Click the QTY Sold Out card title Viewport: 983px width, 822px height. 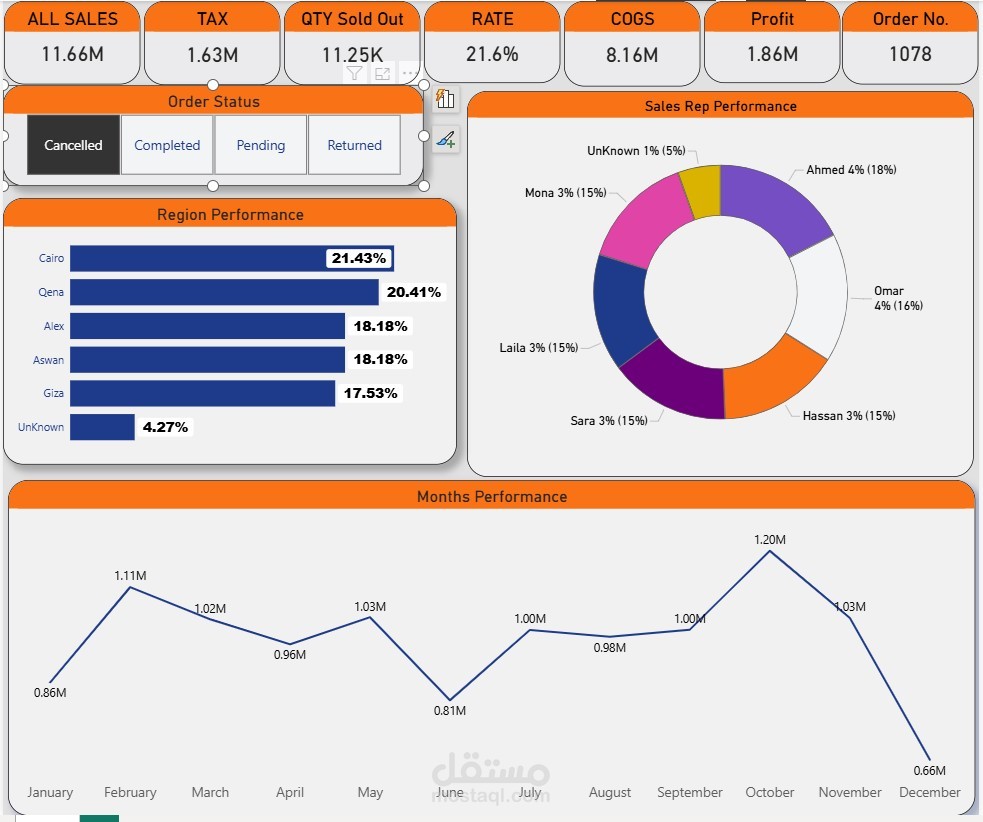click(x=352, y=19)
